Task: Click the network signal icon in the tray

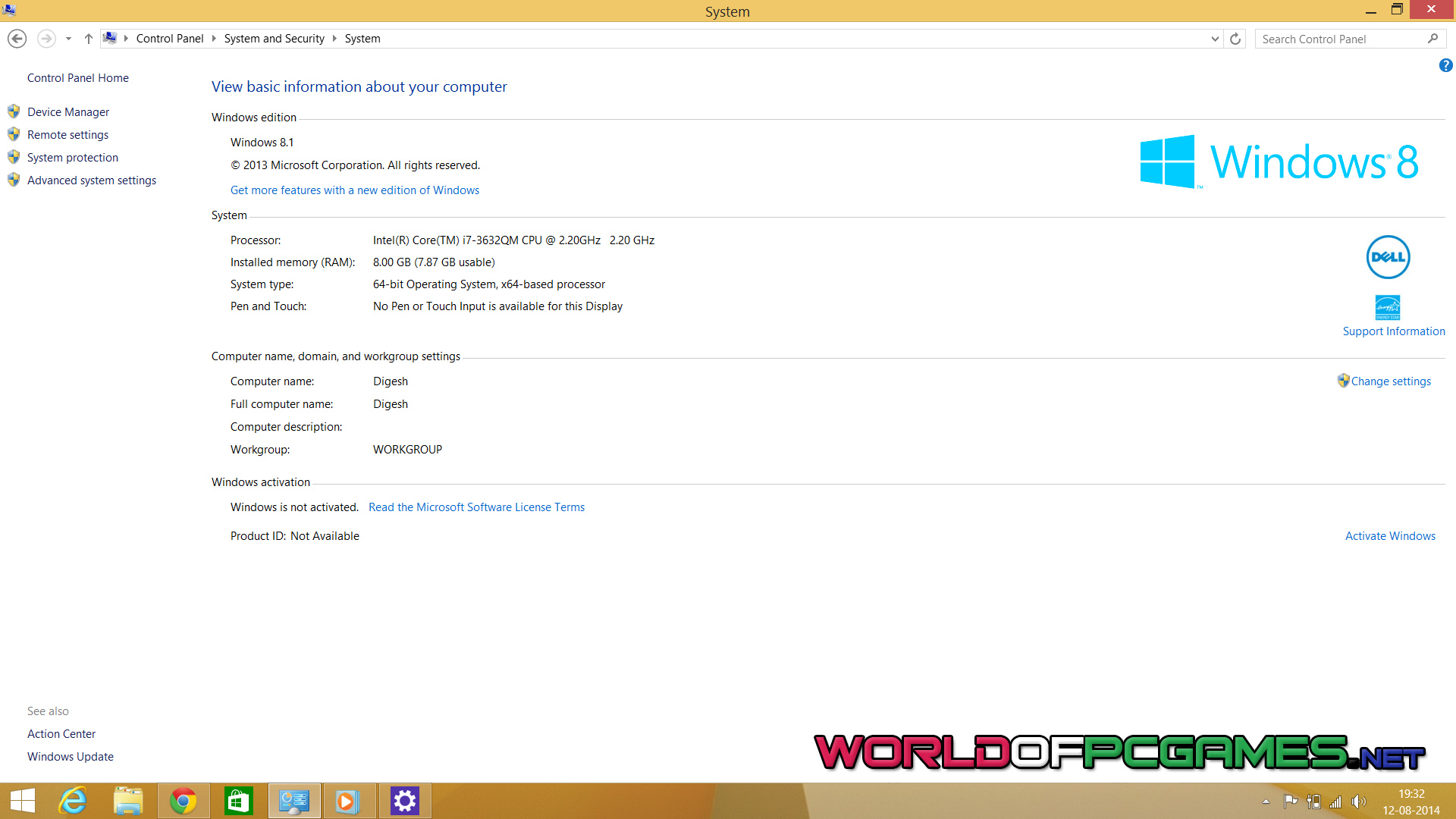Action: 1335,802
